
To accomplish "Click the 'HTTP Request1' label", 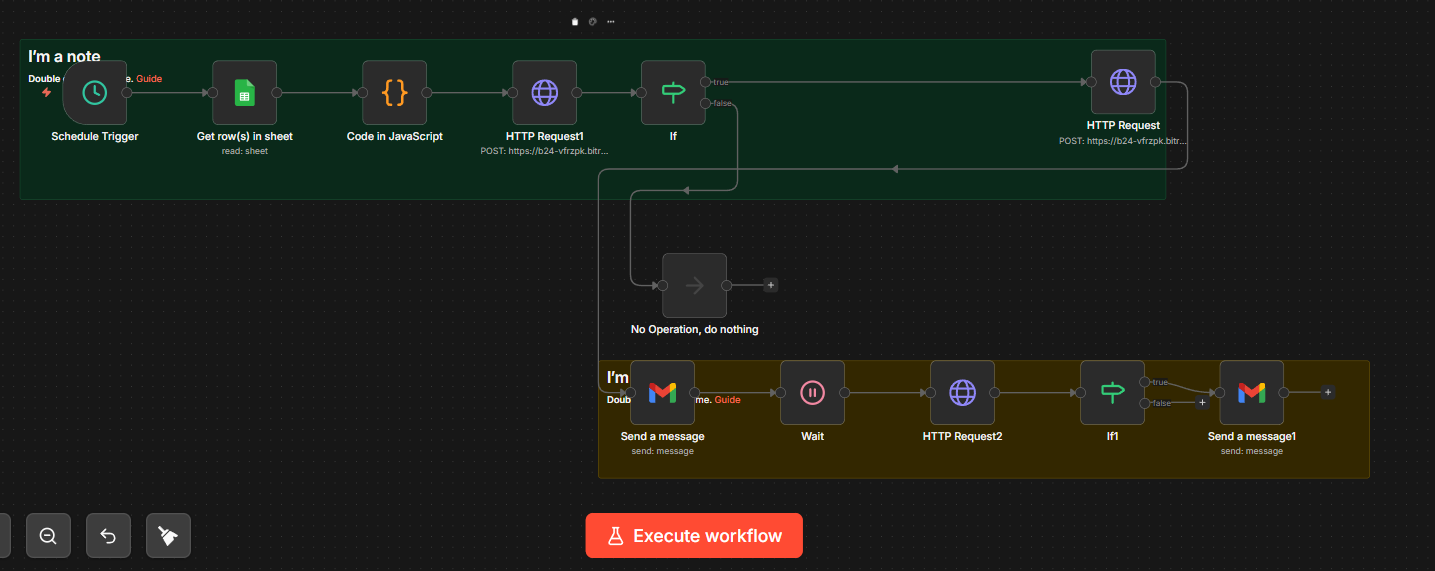I will (x=545, y=136).
